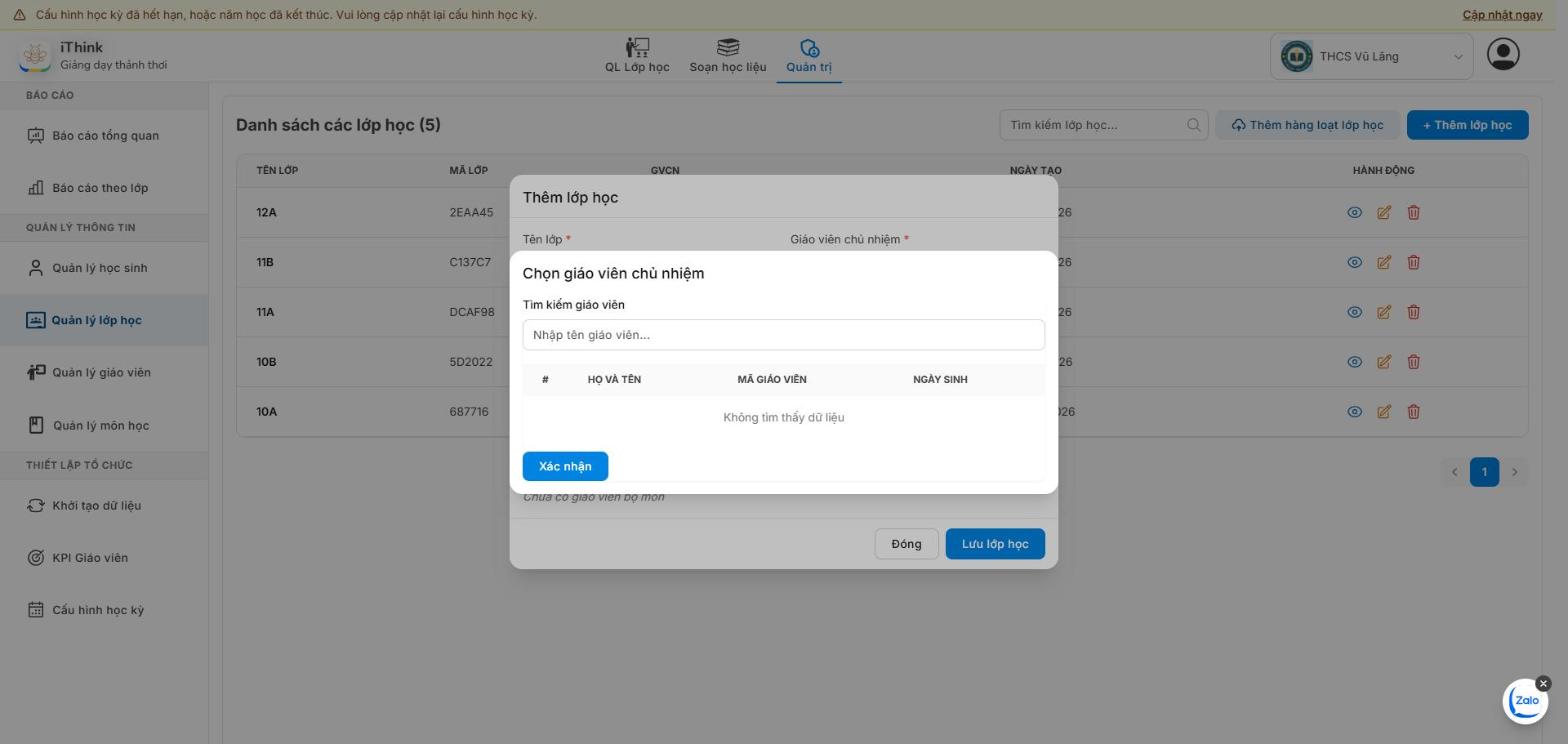
Task: View details of class 11B (eye icon)
Action: [1354, 262]
